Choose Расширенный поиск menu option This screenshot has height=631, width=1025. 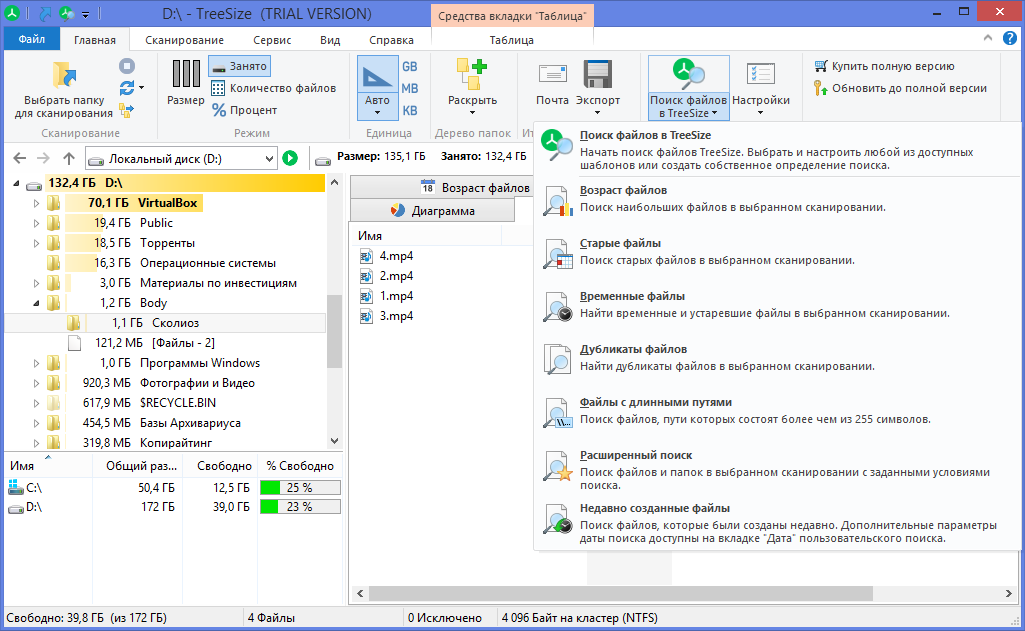tap(778, 469)
